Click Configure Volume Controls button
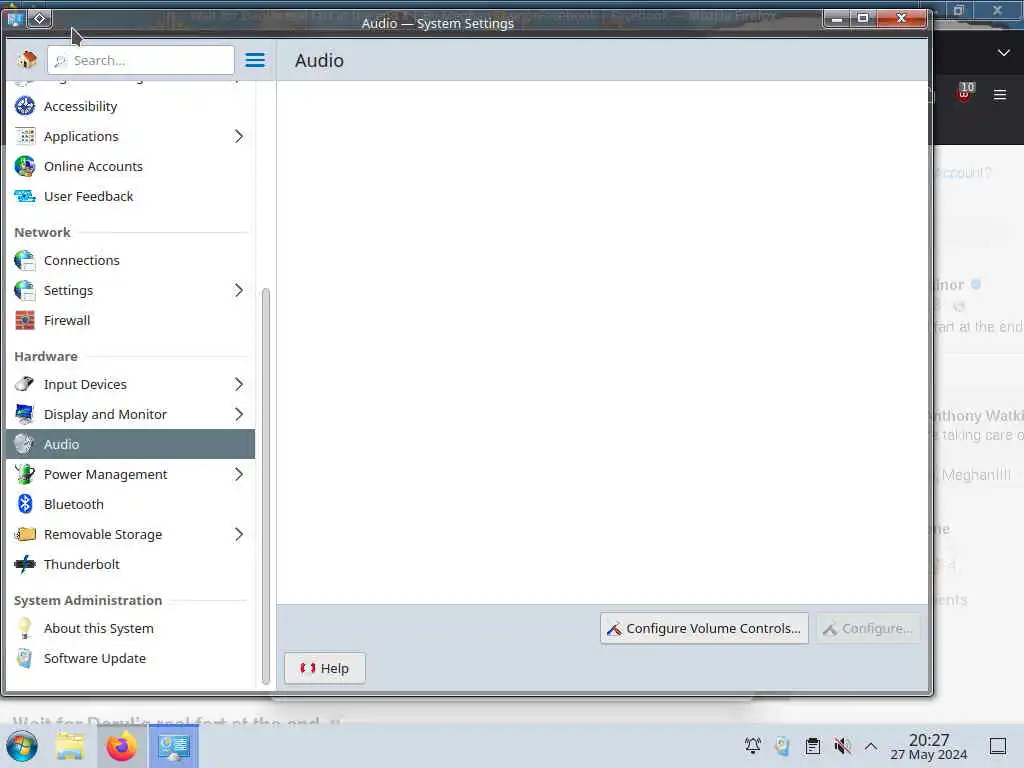The width and height of the screenshot is (1024, 768). tap(704, 628)
